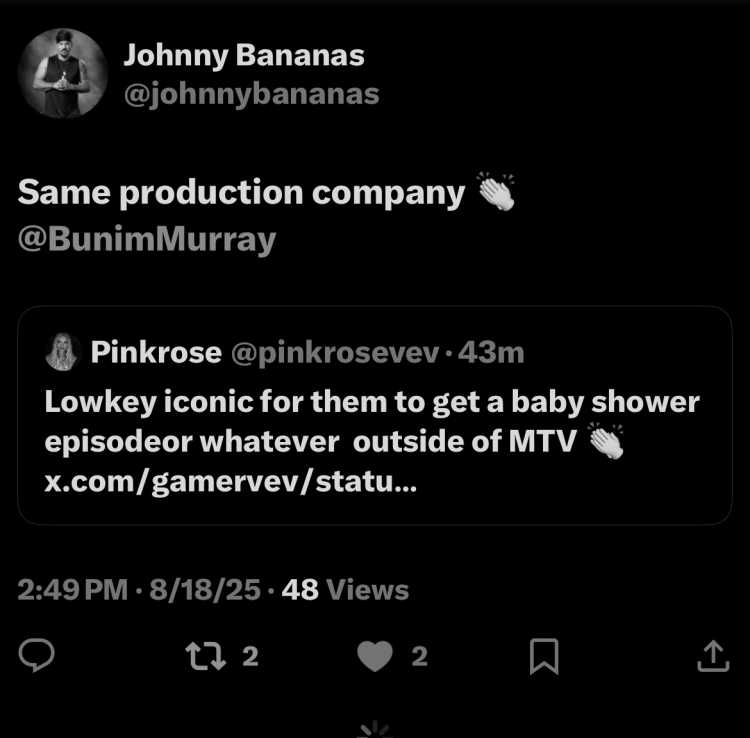Screen dimensions: 750x738
Task: Open the x.com/gamervev/statu... link
Action: [231, 482]
